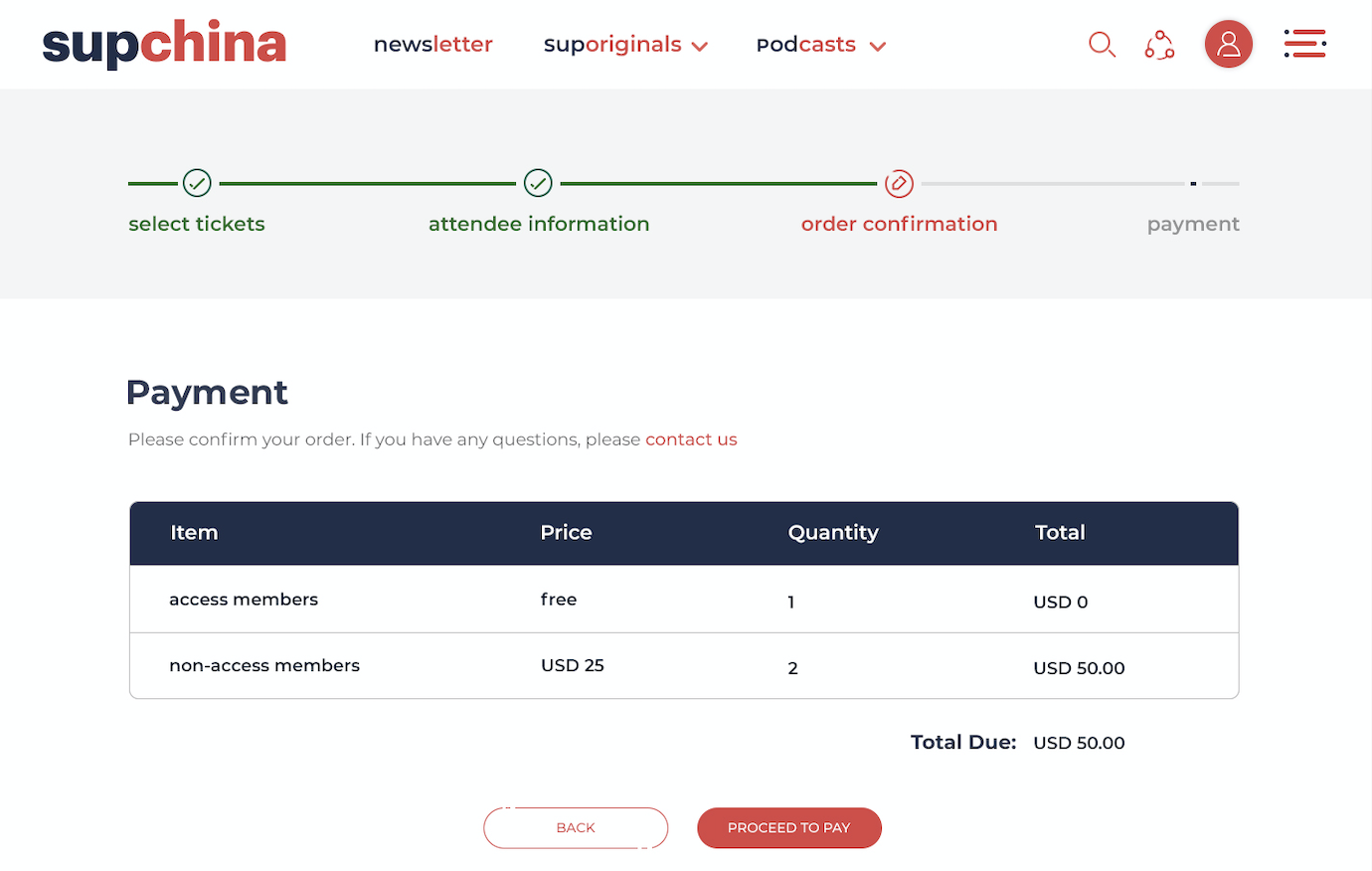Viewport: 1372px width, 871px height.
Task: Click the supchina logo
Action: click(x=164, y=44)
